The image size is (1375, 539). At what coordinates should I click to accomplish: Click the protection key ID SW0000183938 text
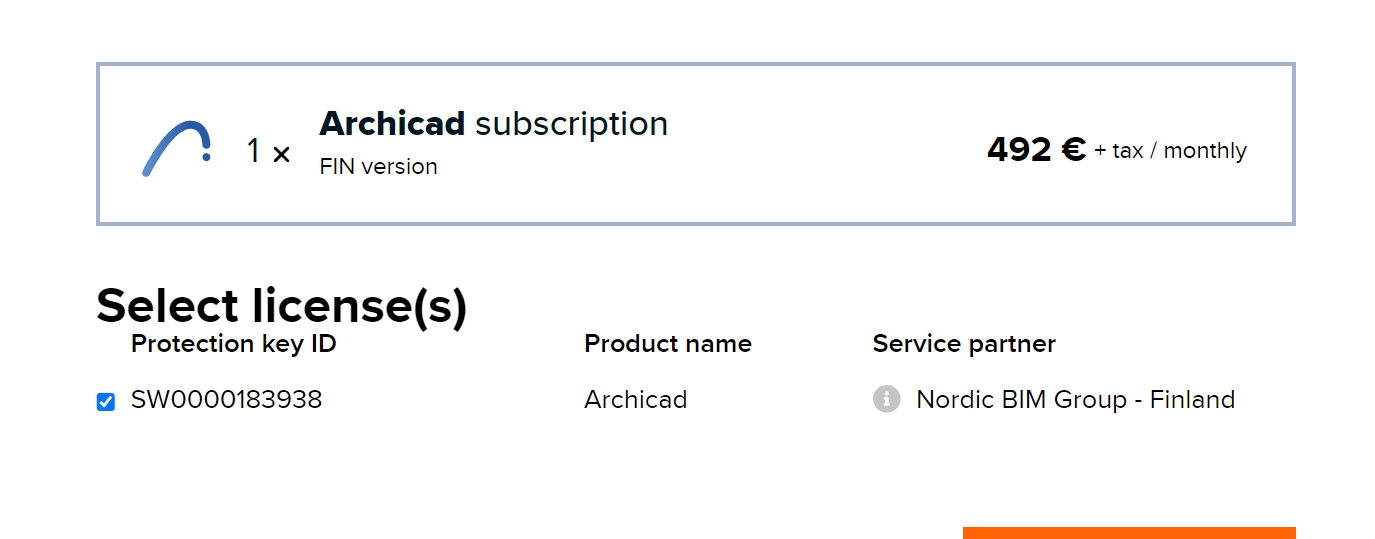tap(226, 400)
